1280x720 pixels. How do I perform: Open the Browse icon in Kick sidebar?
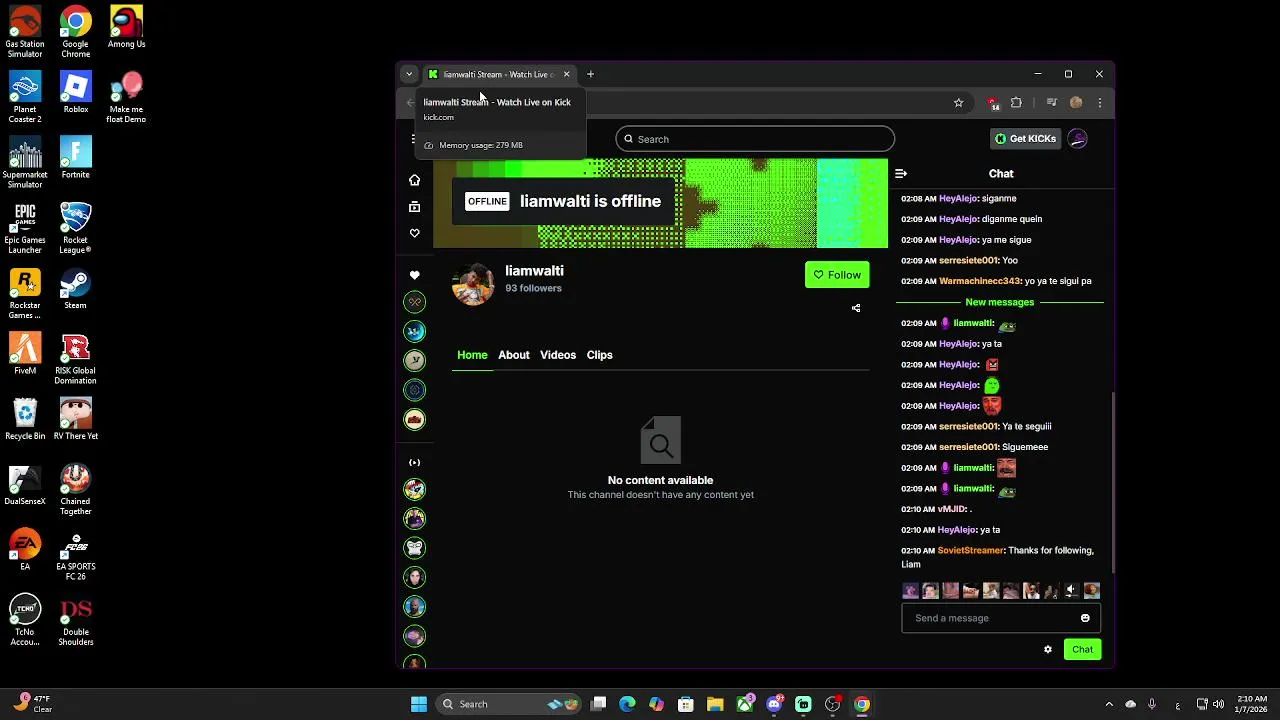(x=414, y=207)
